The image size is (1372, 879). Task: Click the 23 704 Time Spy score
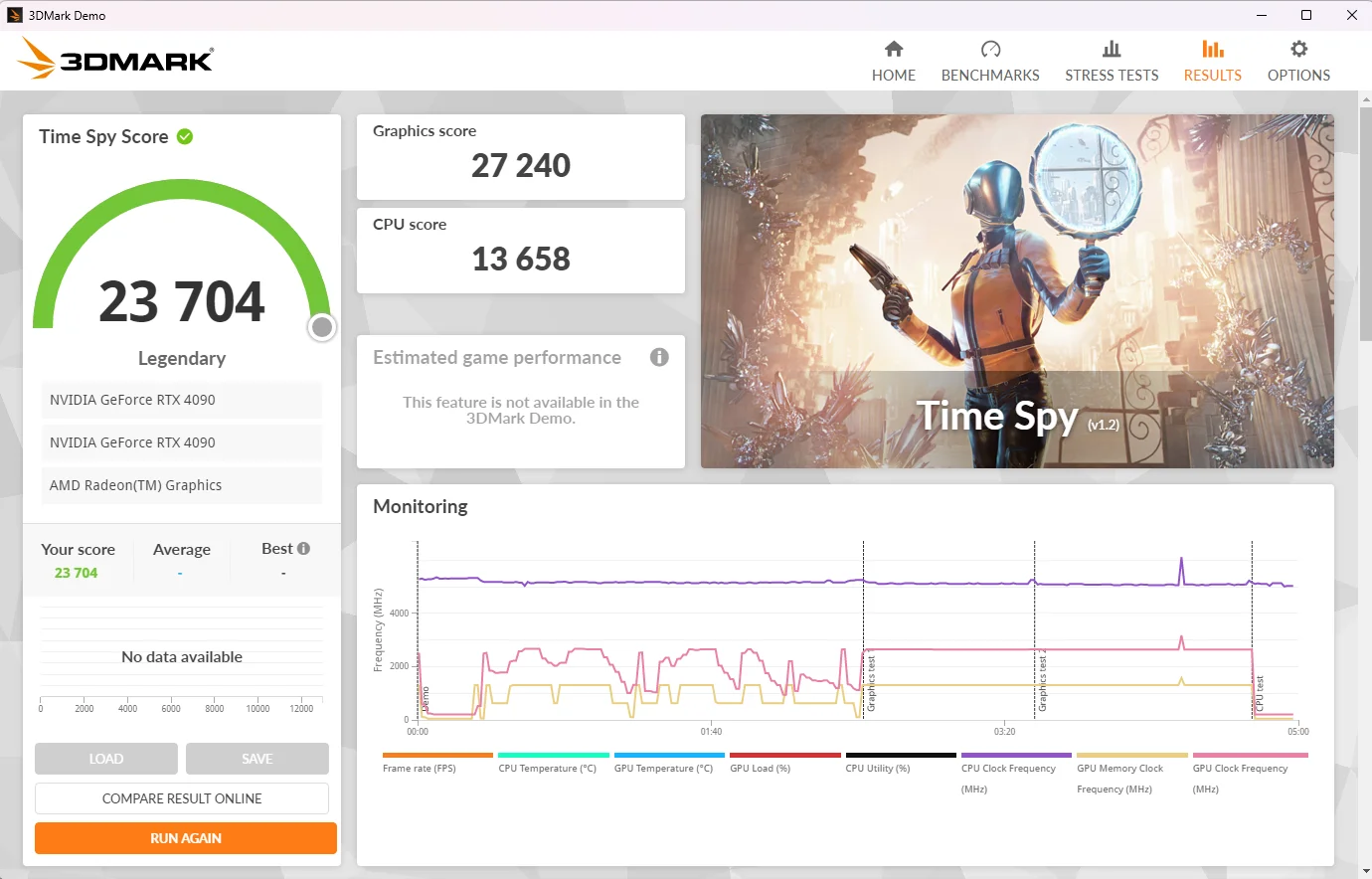click(x=182, y=301)
